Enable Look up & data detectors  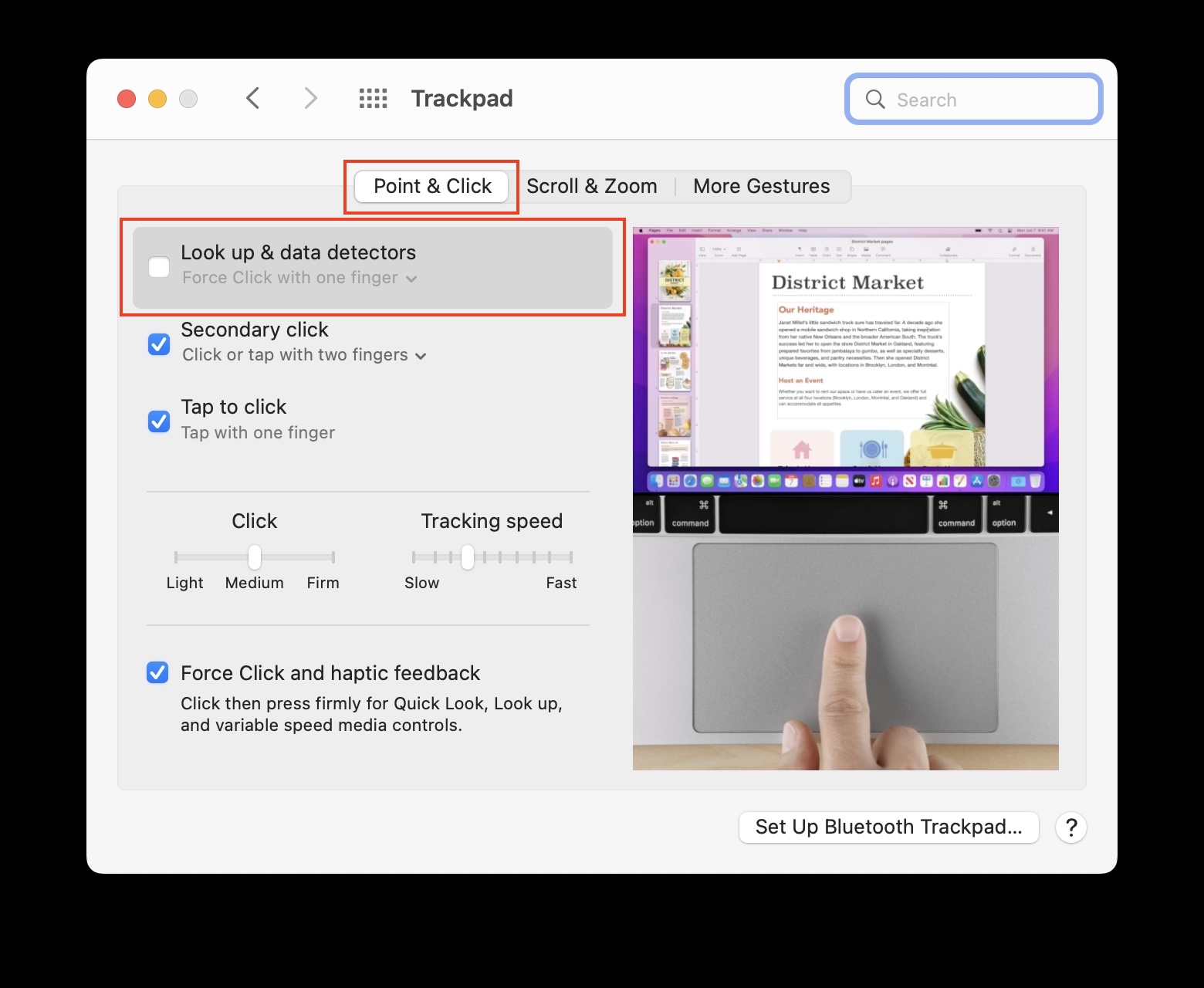(158, 266)
